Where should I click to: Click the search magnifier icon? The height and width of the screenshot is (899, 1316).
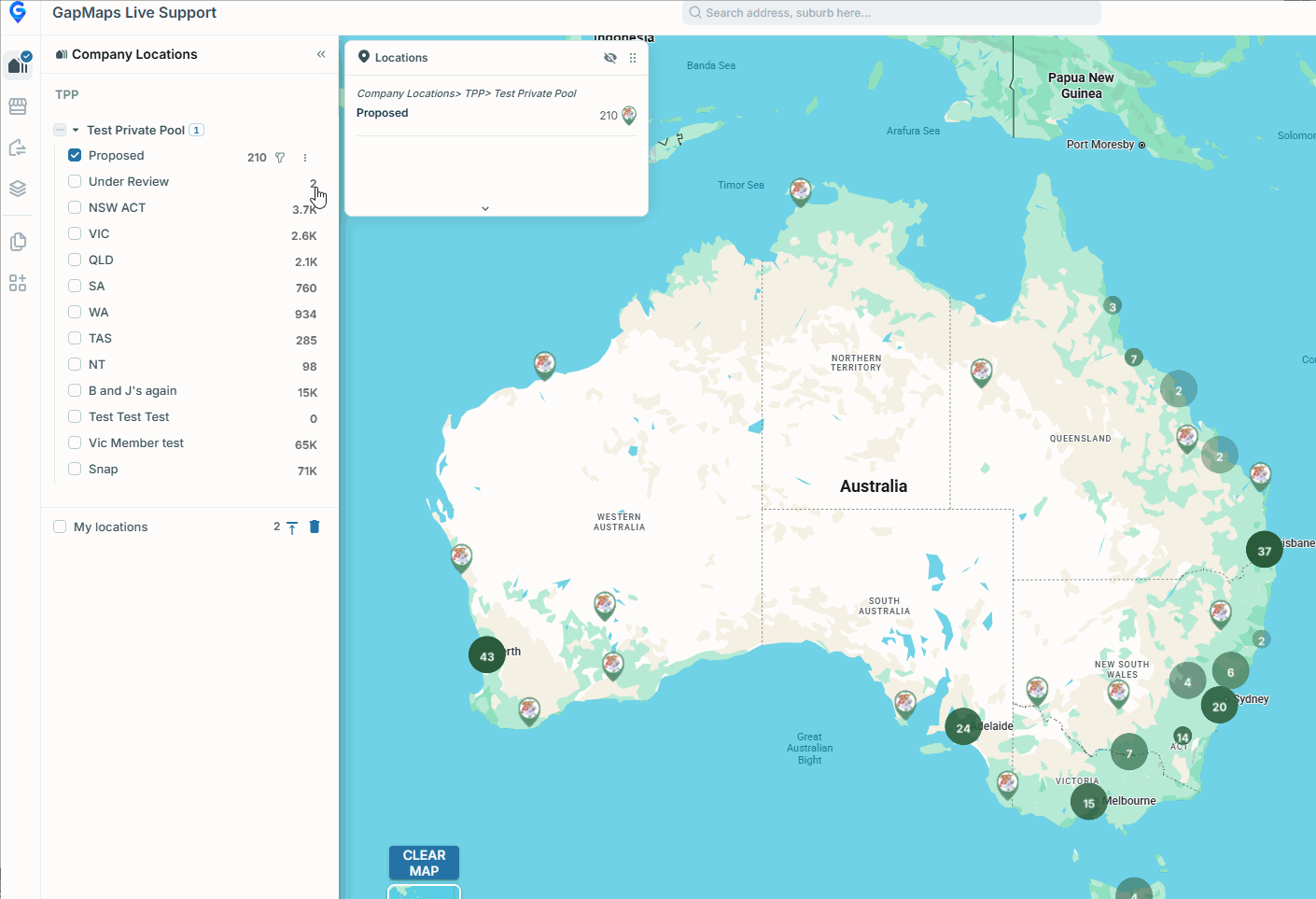click(x=695, y=13)
